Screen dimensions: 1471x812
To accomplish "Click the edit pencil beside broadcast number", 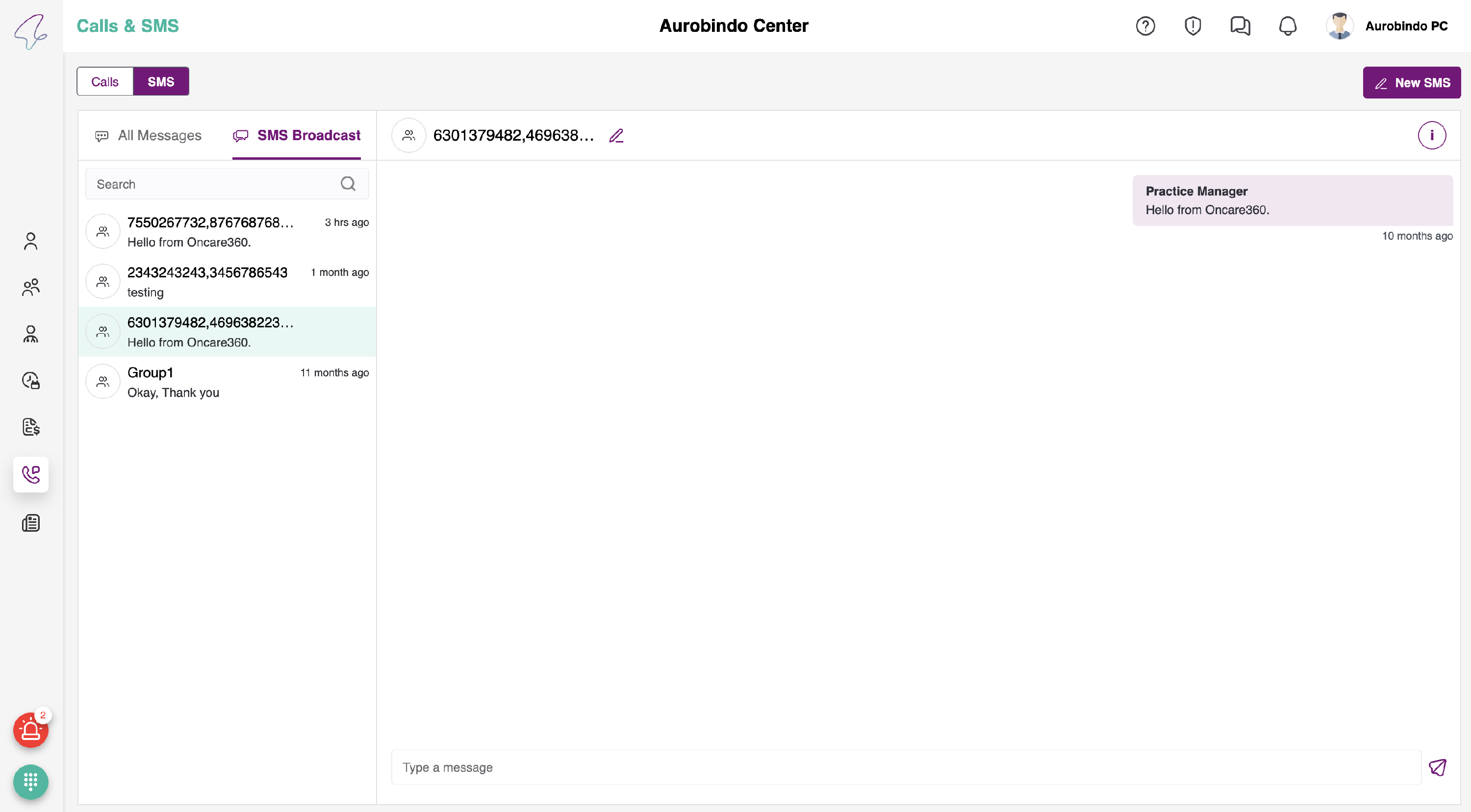I will coord(616,136).
